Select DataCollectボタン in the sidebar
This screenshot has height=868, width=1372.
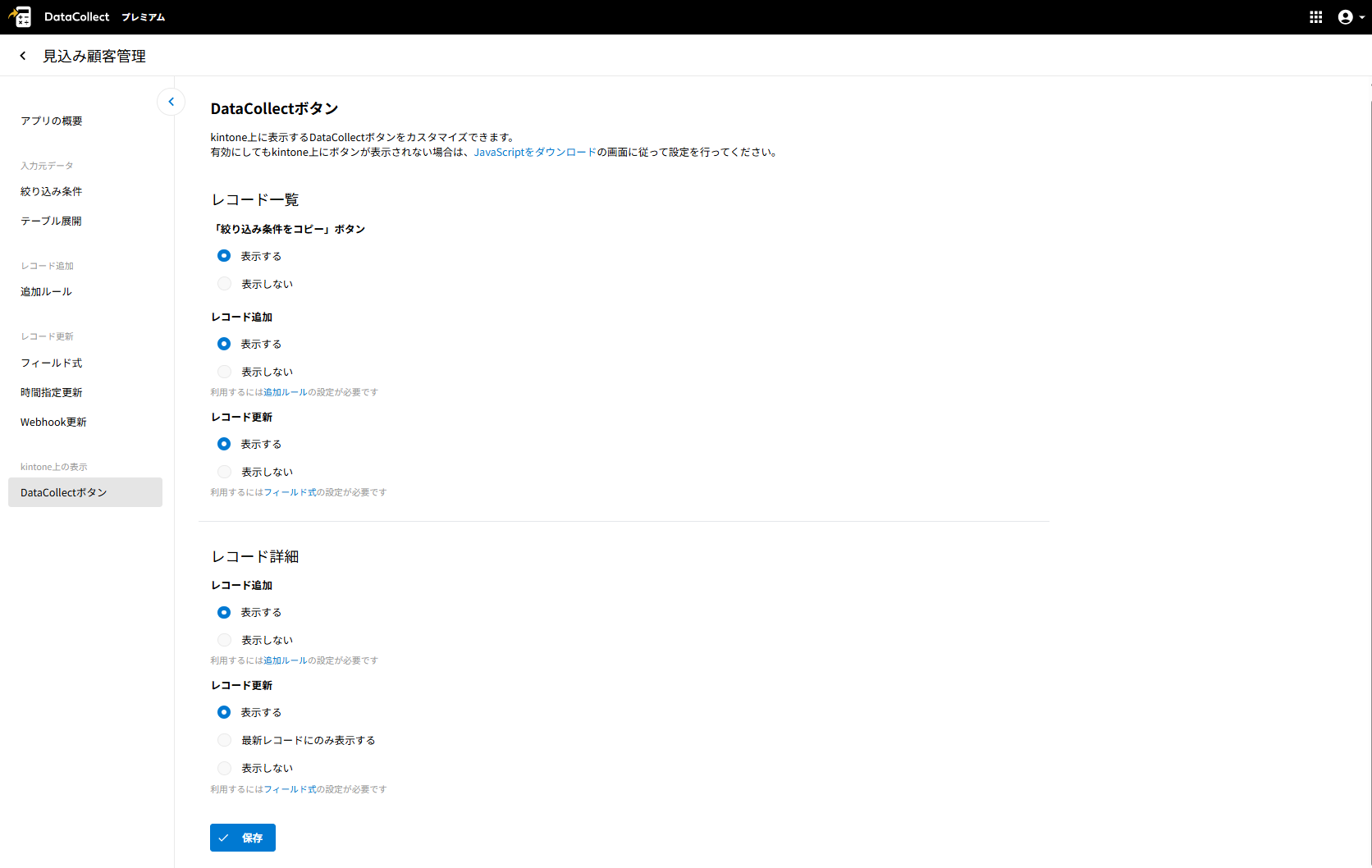pyautogui.click(x=85, y=492)
